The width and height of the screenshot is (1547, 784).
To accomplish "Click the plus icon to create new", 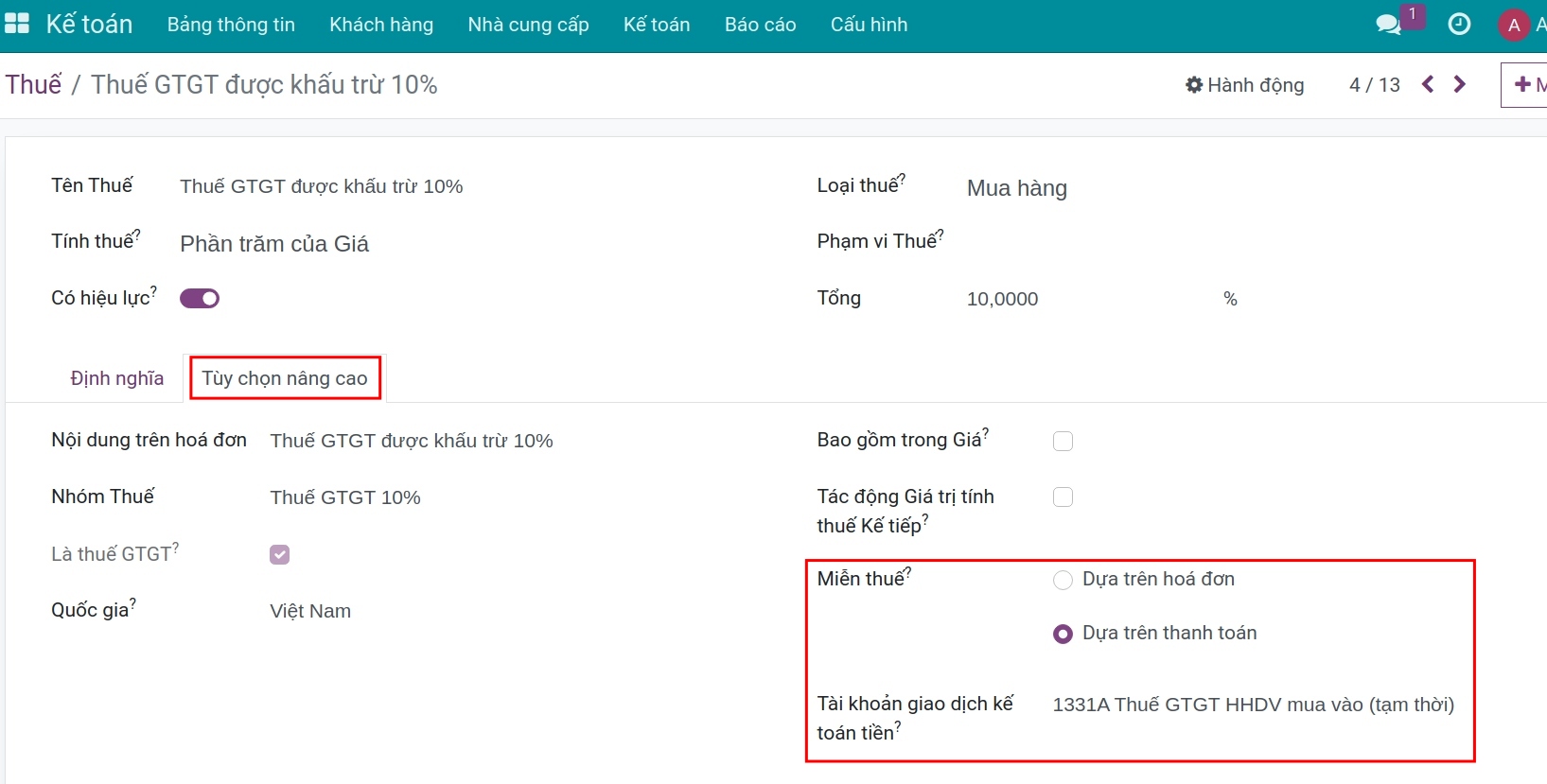I will [x=1523, y=84].
